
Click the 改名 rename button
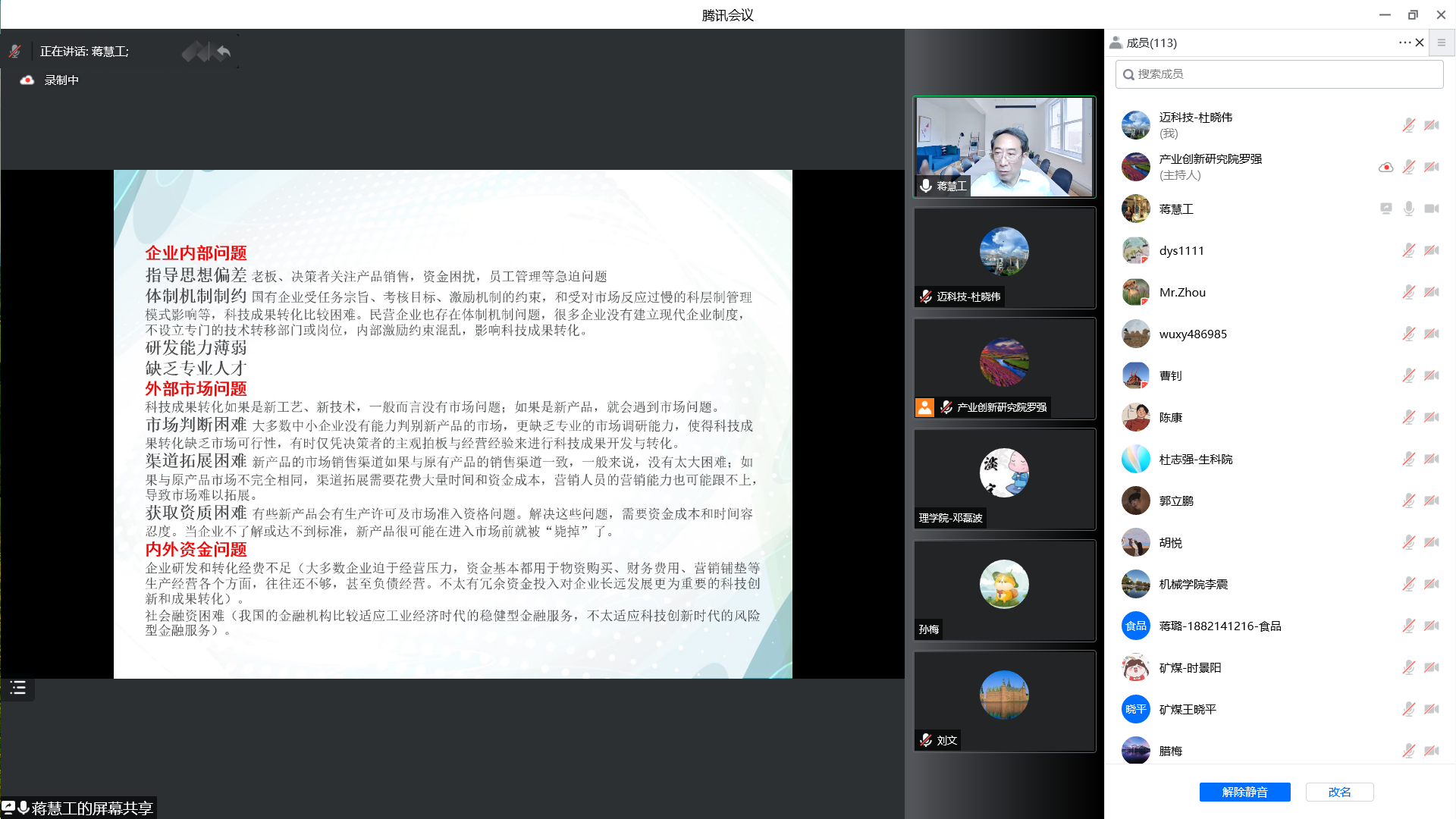tap(1339, 792)
